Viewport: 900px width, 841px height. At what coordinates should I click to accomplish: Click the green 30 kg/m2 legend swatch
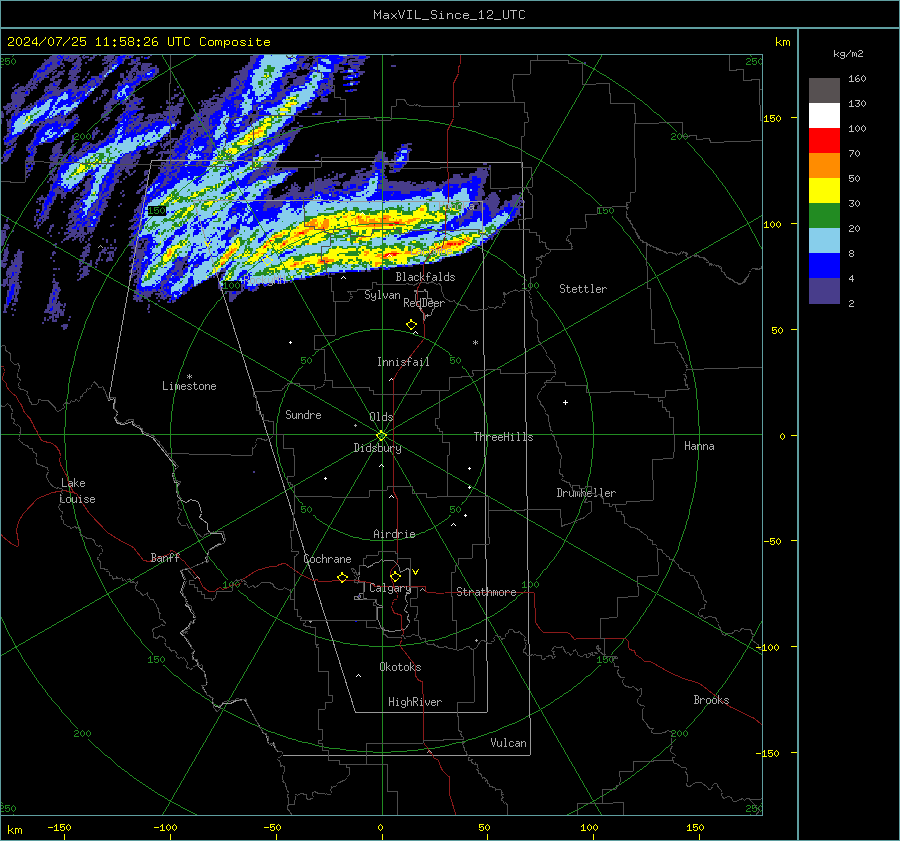tap(824, 216)
